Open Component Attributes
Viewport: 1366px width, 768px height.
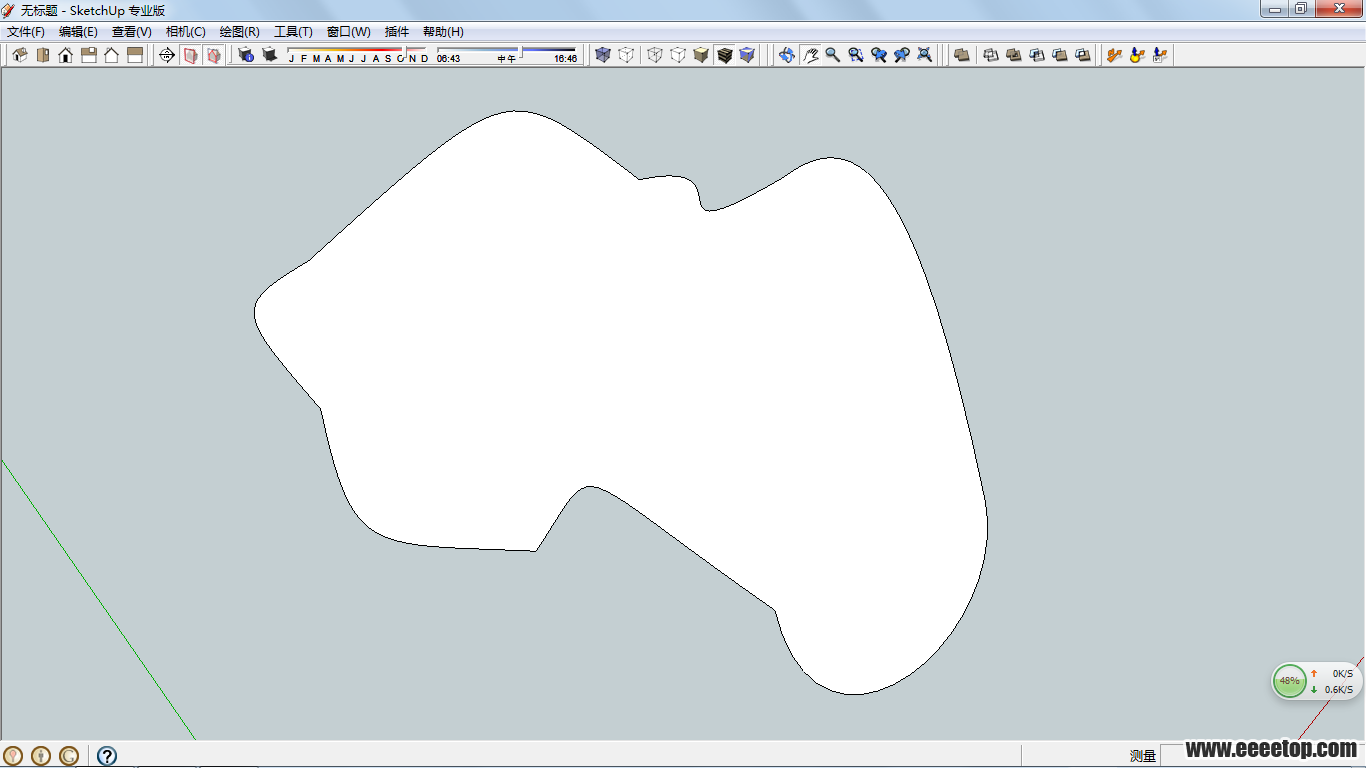1160,55
